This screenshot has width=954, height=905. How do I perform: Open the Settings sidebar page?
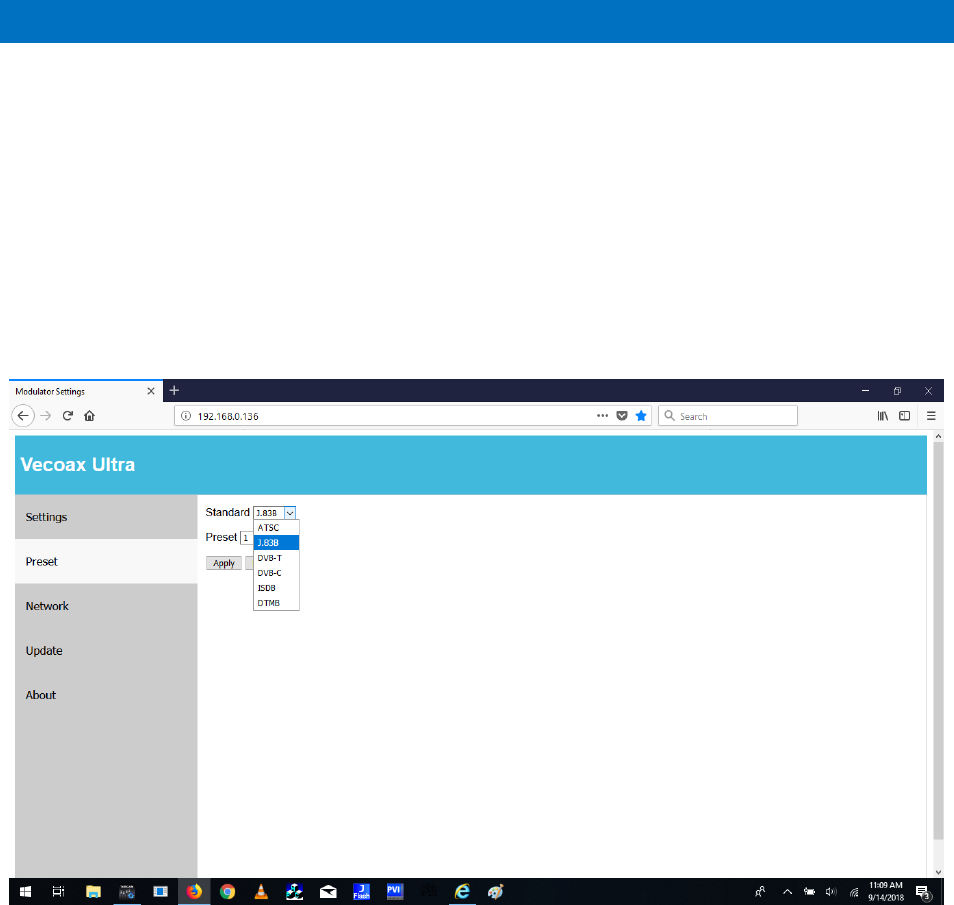pos(106,517)
